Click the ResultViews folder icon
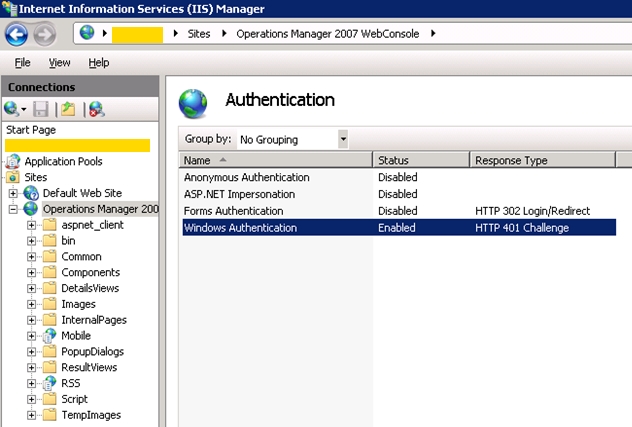 [50, 367]
